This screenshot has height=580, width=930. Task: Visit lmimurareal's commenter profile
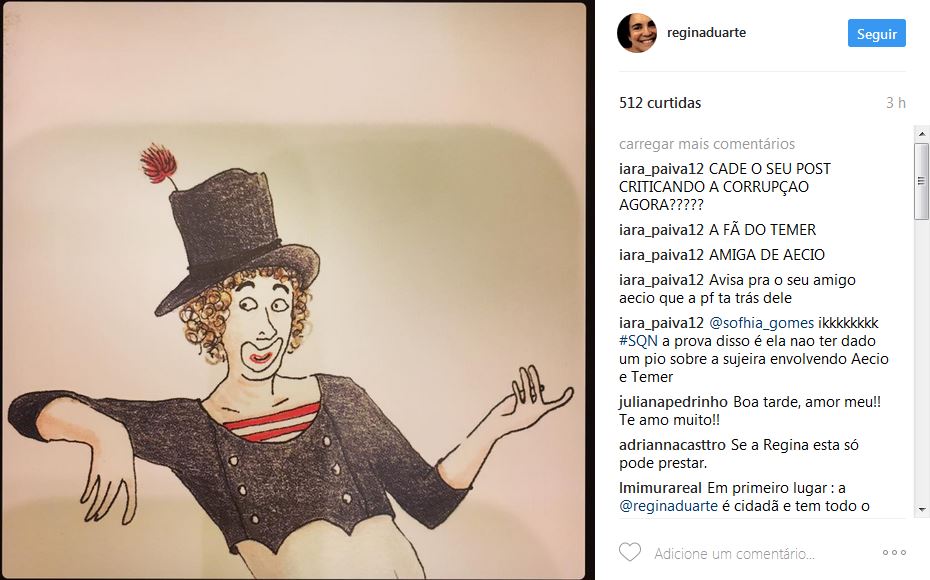click(x=660, y=488)
